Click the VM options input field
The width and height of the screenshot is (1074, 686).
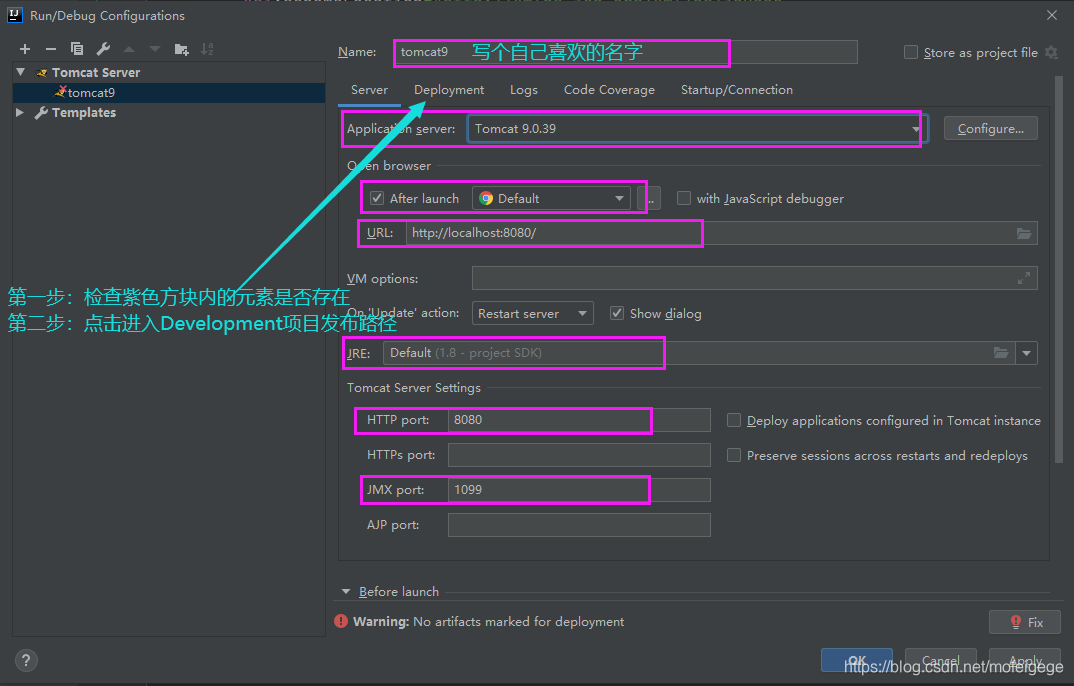coord(754,279)
